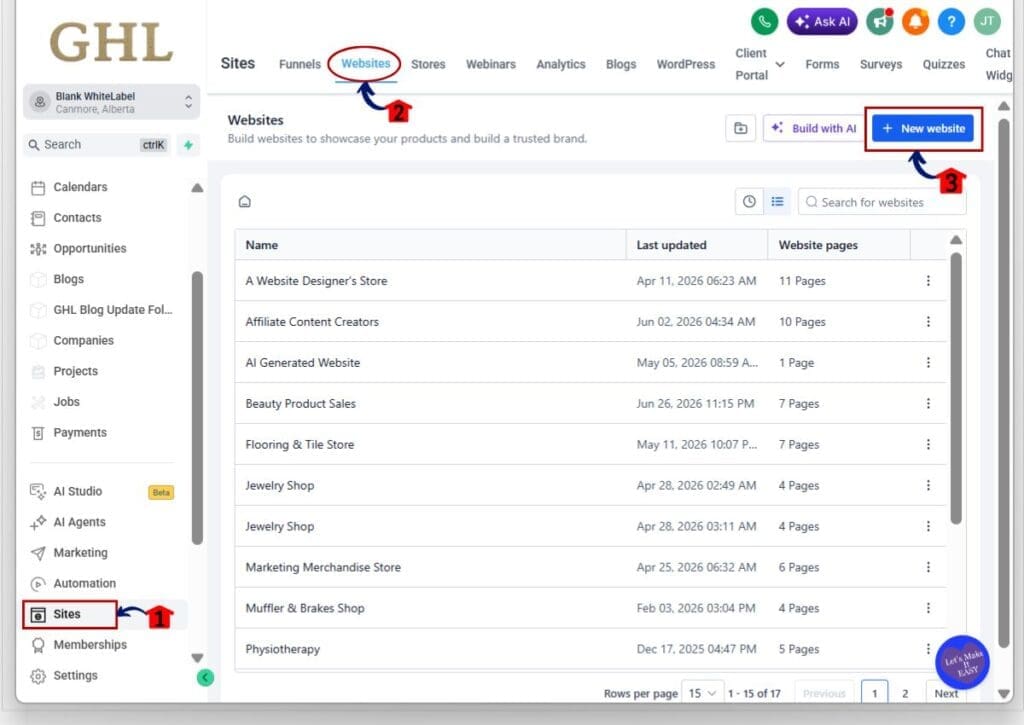This screenshot has height=725, width=1024.
Task: Switch to list view icon
Action: 777,202
